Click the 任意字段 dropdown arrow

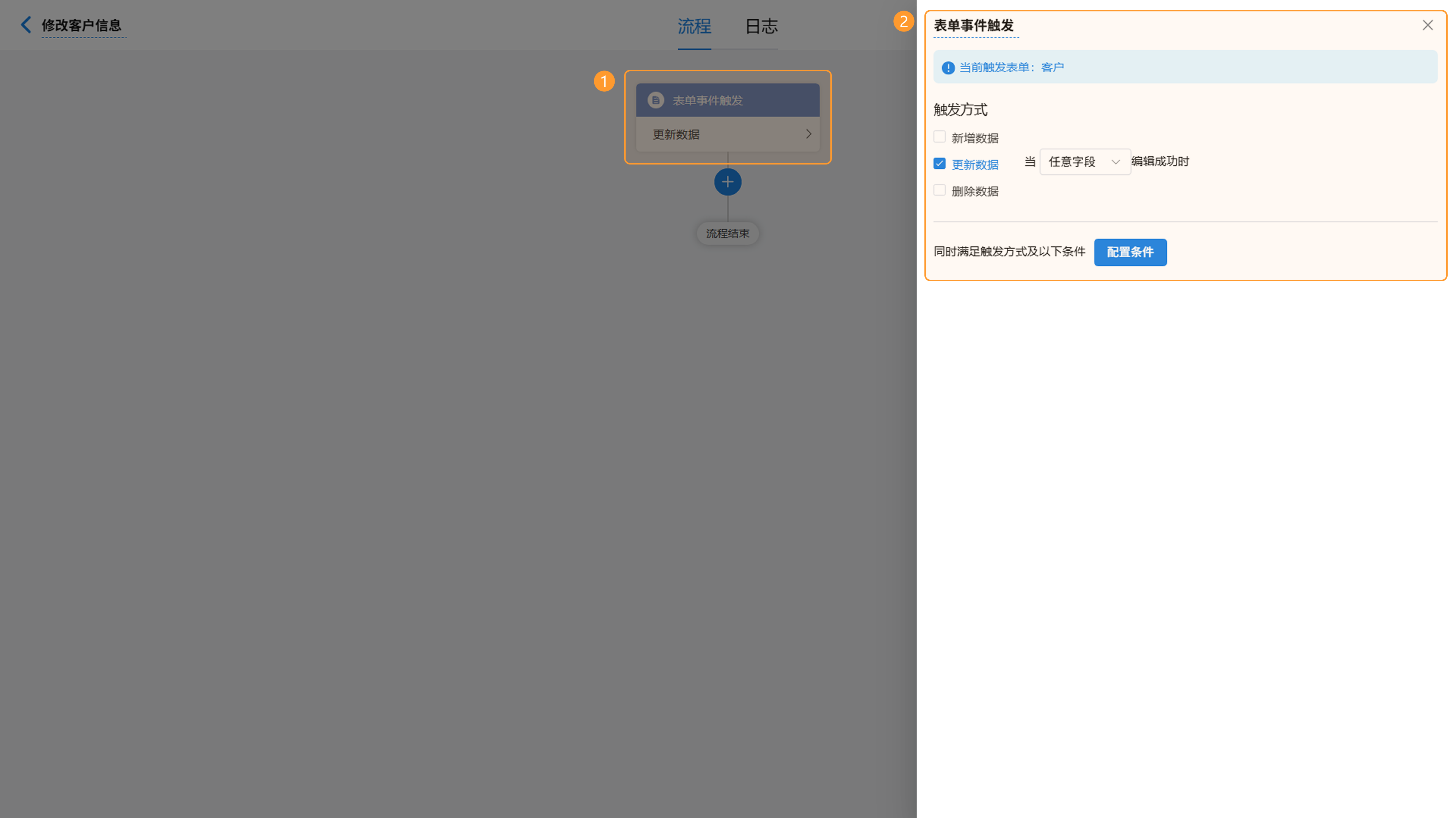(x=1115, y=162)
